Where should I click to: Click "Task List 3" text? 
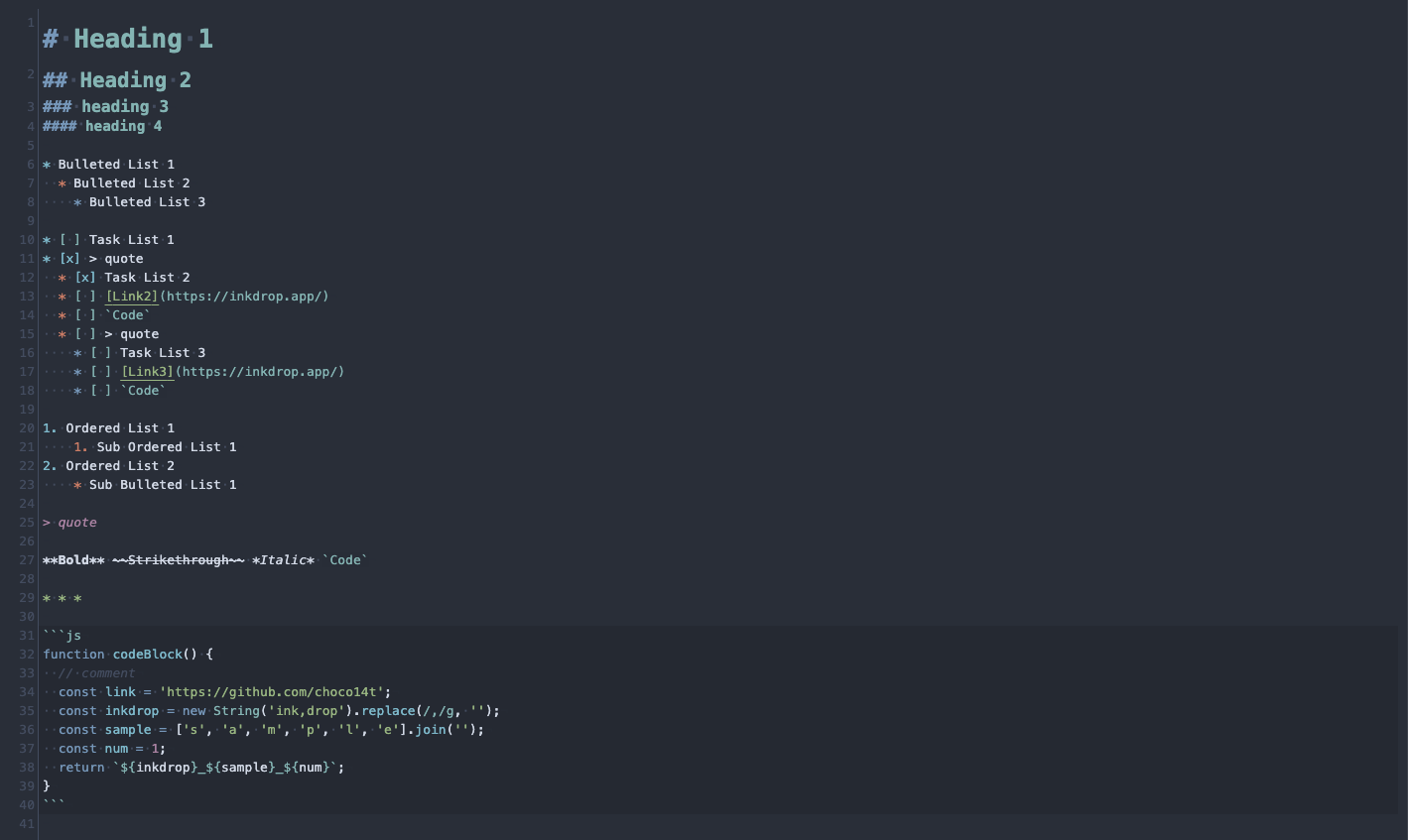click(163, 353)
